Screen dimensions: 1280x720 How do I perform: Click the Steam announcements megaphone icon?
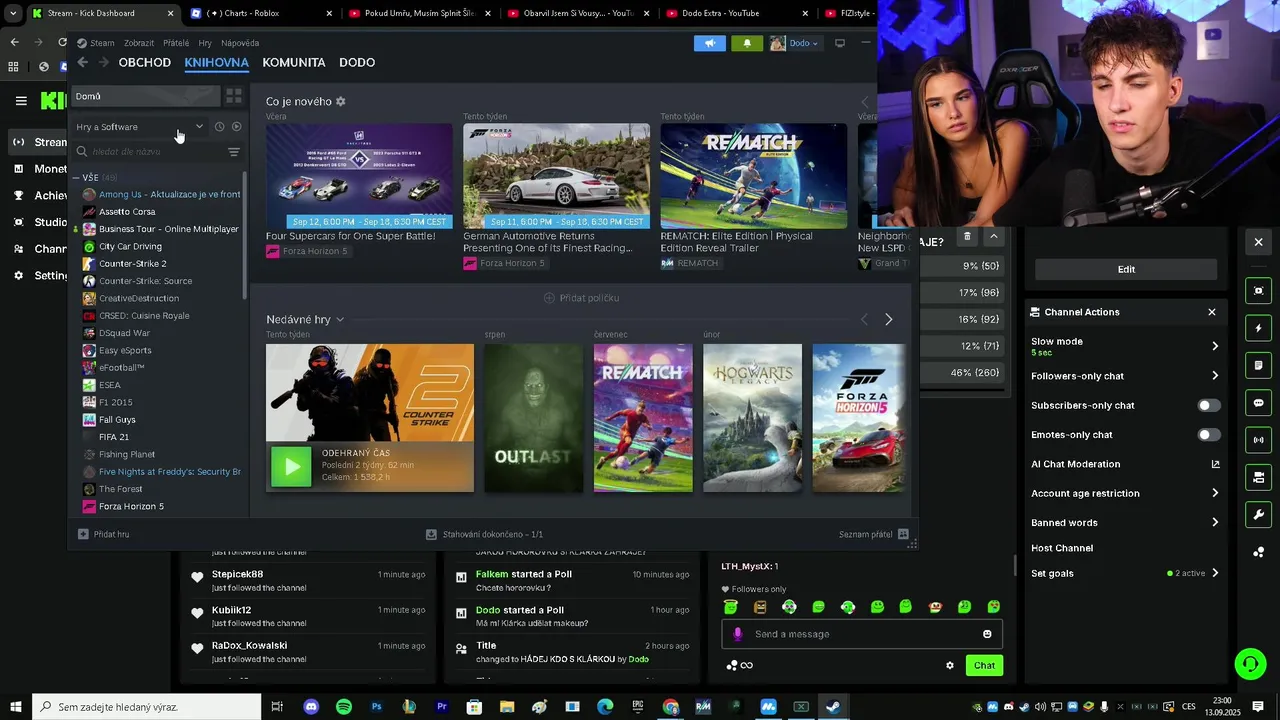(x=710, y=43)
